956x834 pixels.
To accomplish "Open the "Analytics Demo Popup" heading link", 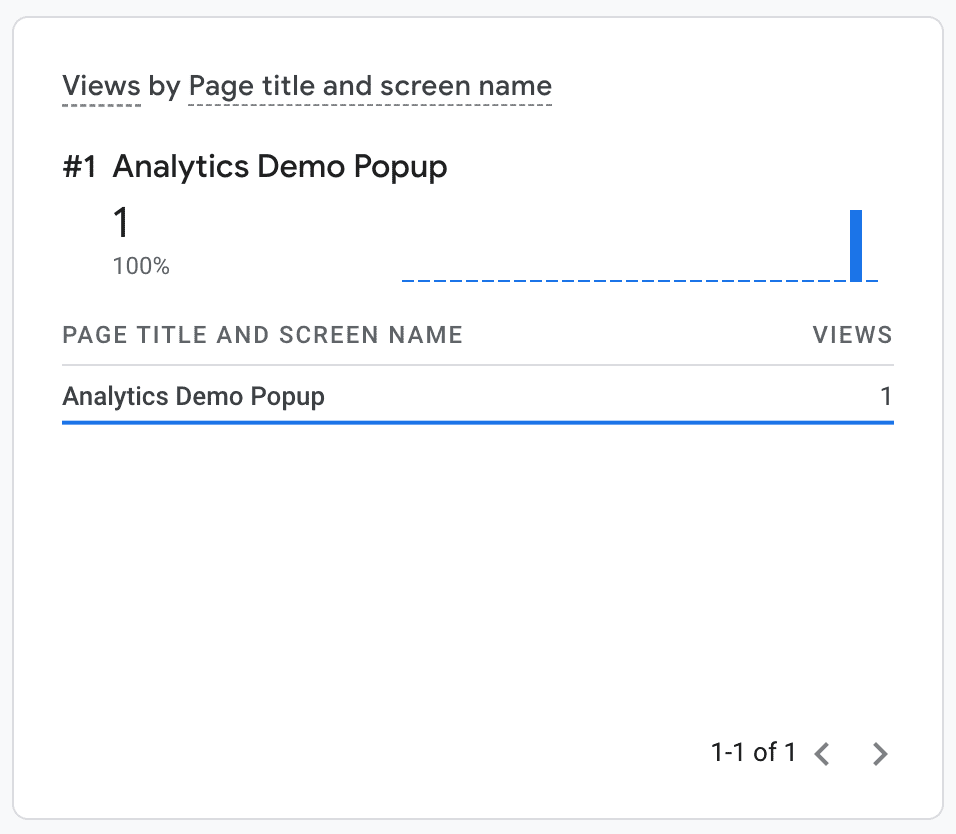I will point(281,166).
